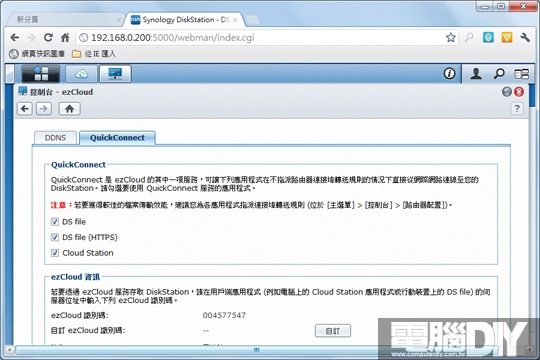The image size is (540, 360).
Task: Open the DSM main menu icon
Action: 41,73
